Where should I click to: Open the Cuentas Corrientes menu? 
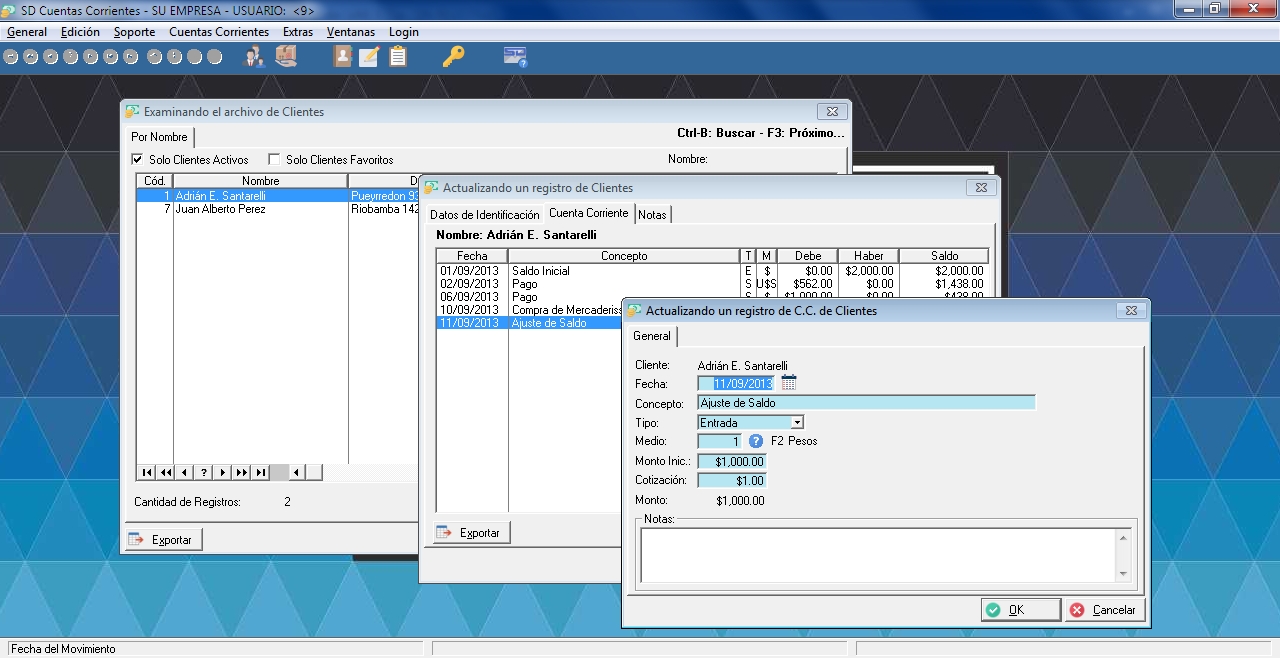tap(218, 32)
